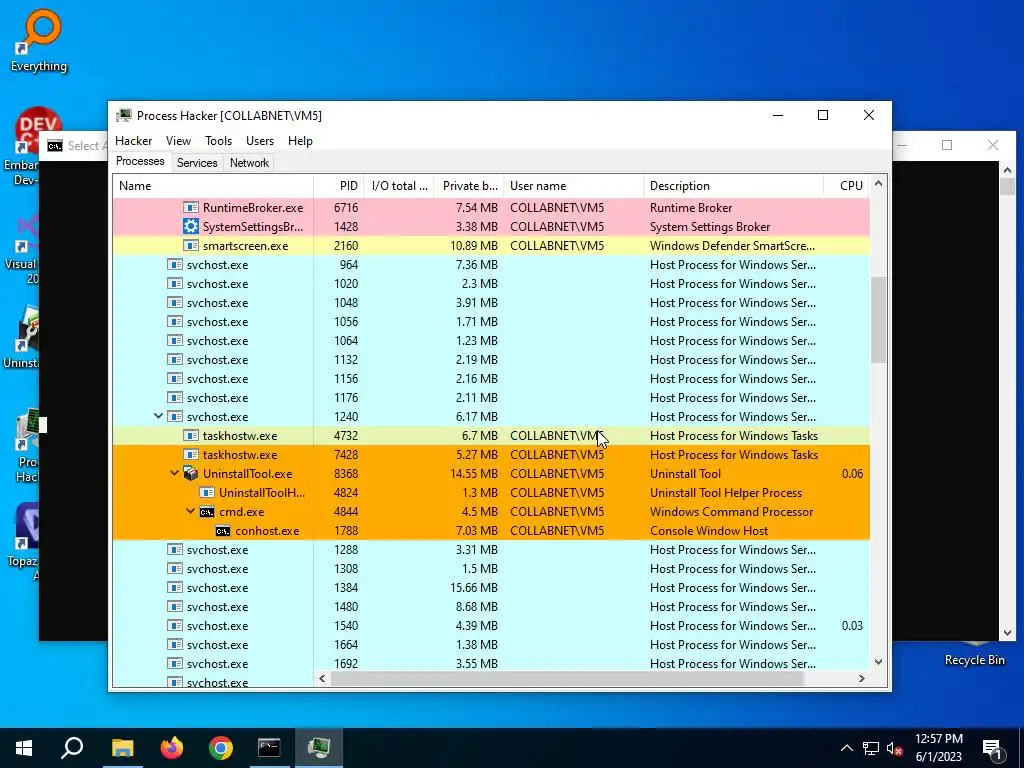Open the notification center icon
Viewport: 1024px width, 768px height.
pyautogui.click(x=992, y=748)
